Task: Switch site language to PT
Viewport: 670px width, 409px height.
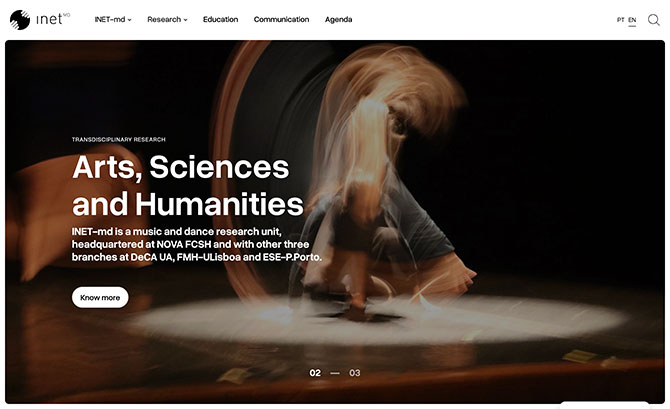Action: click(620, 20)
